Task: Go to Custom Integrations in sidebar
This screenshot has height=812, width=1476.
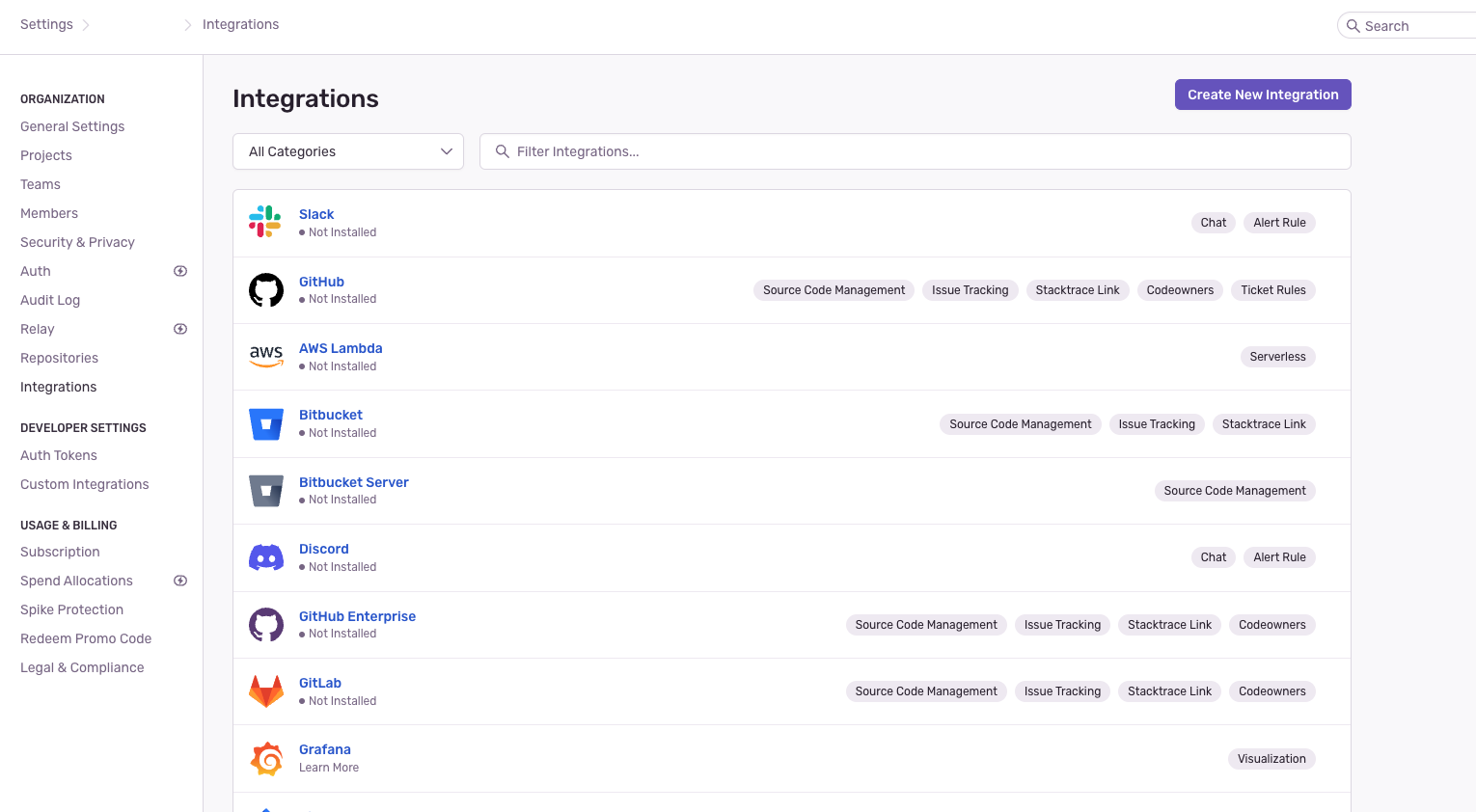Action: tap(85, 484)
